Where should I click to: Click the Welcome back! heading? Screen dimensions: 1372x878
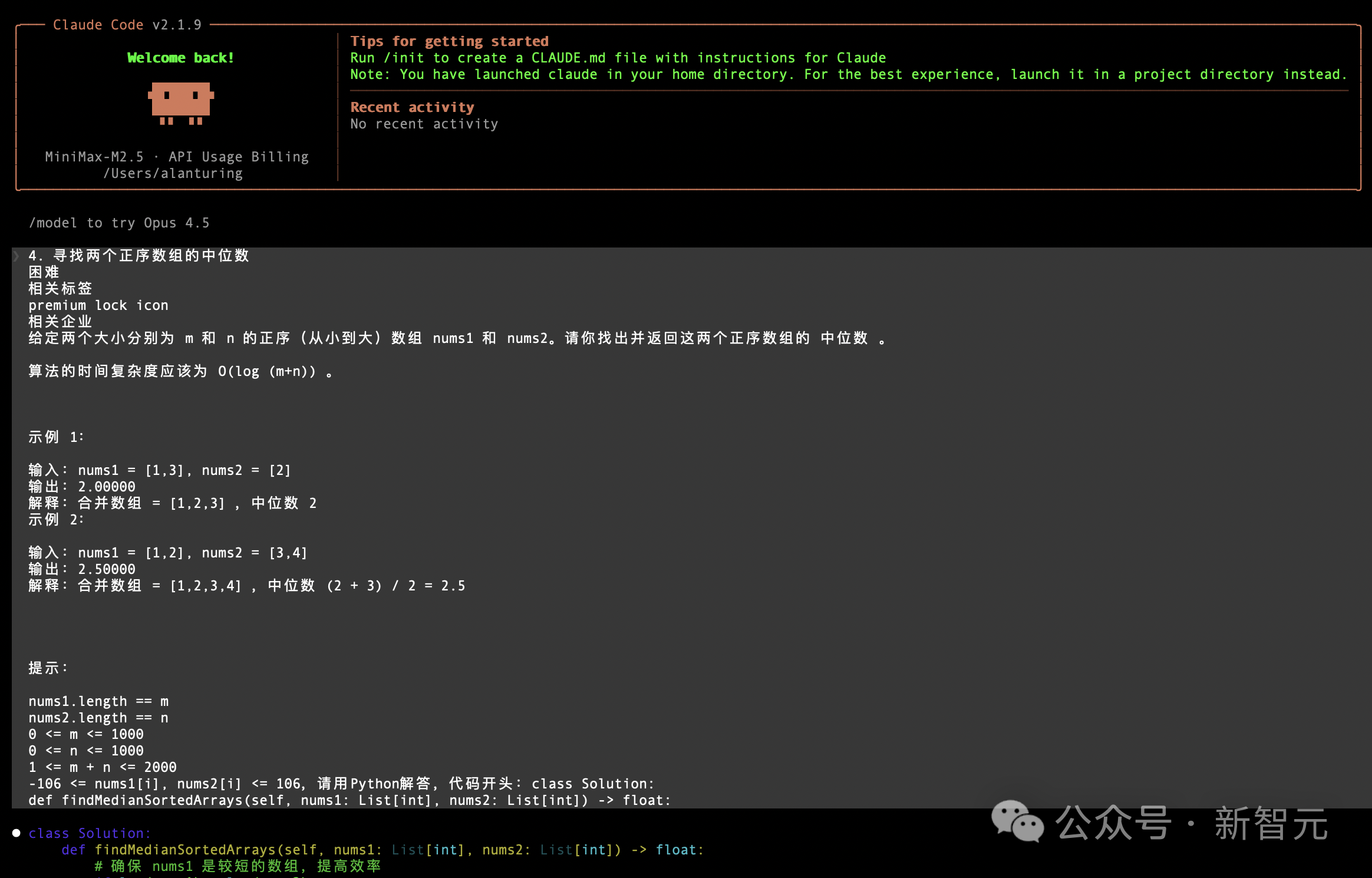coord(180,58)
